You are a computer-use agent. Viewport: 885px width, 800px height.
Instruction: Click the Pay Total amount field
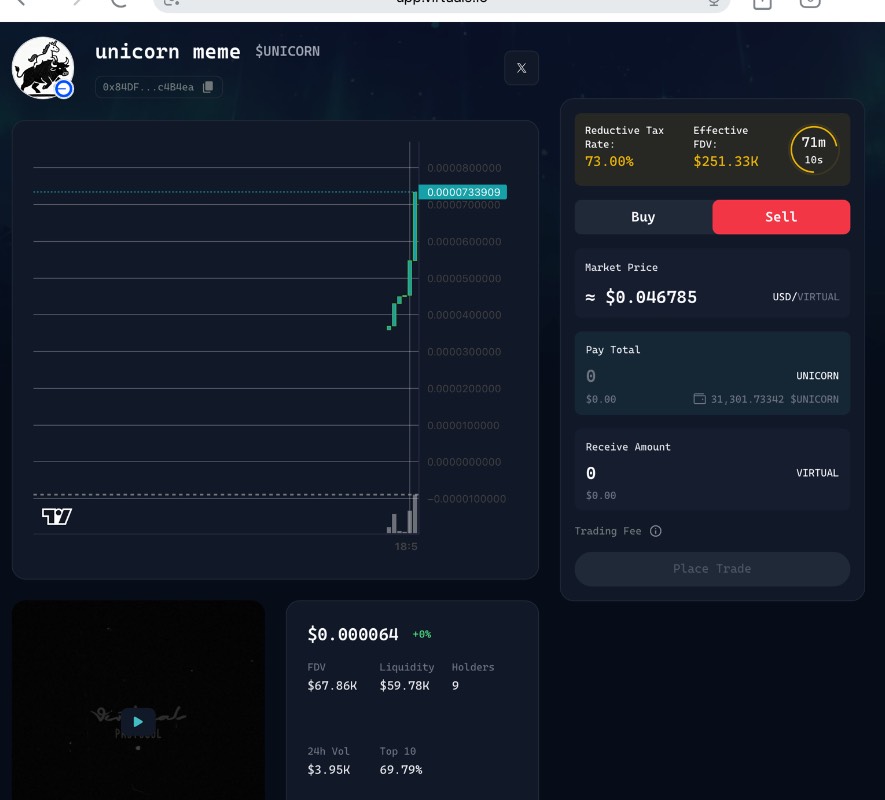tap(680, 376)
